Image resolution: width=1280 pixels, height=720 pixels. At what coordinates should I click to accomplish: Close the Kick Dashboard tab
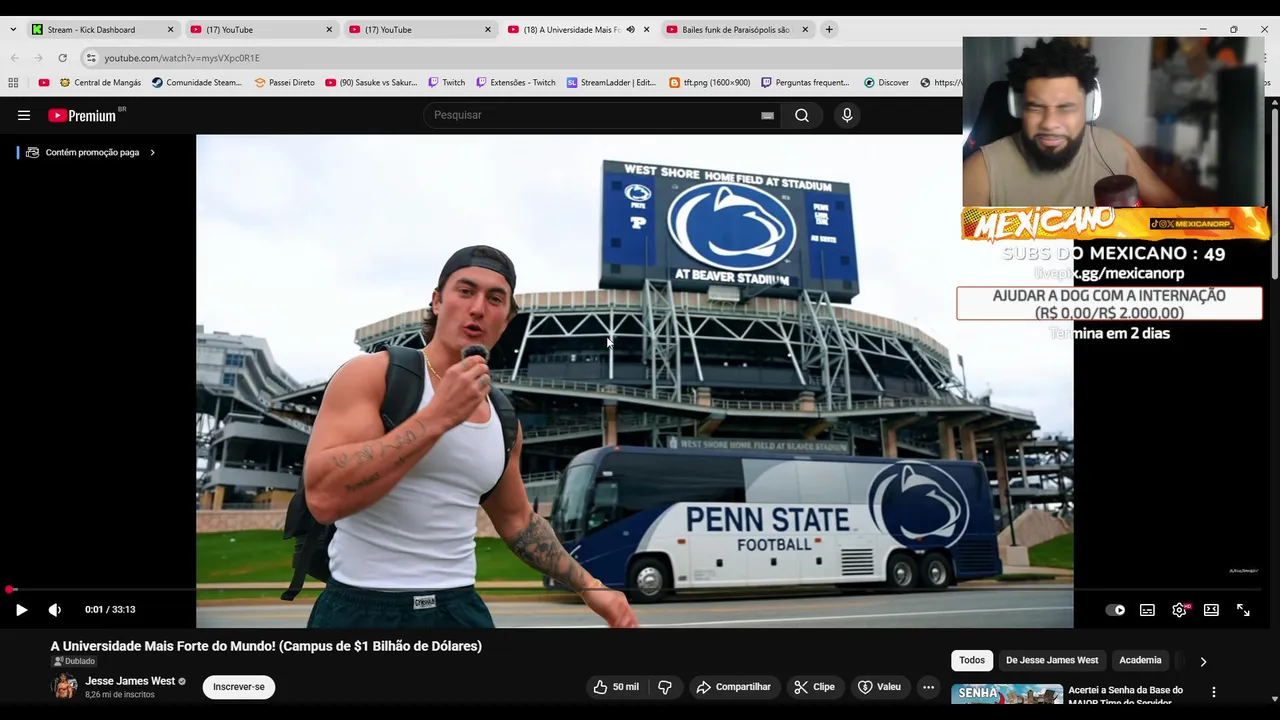(170, 30)
